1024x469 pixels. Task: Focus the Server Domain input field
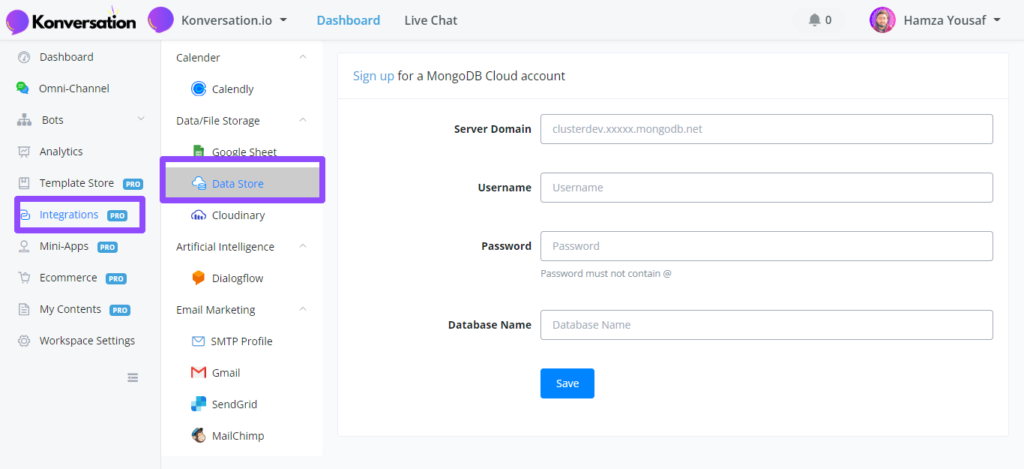(x=766, y=129)
